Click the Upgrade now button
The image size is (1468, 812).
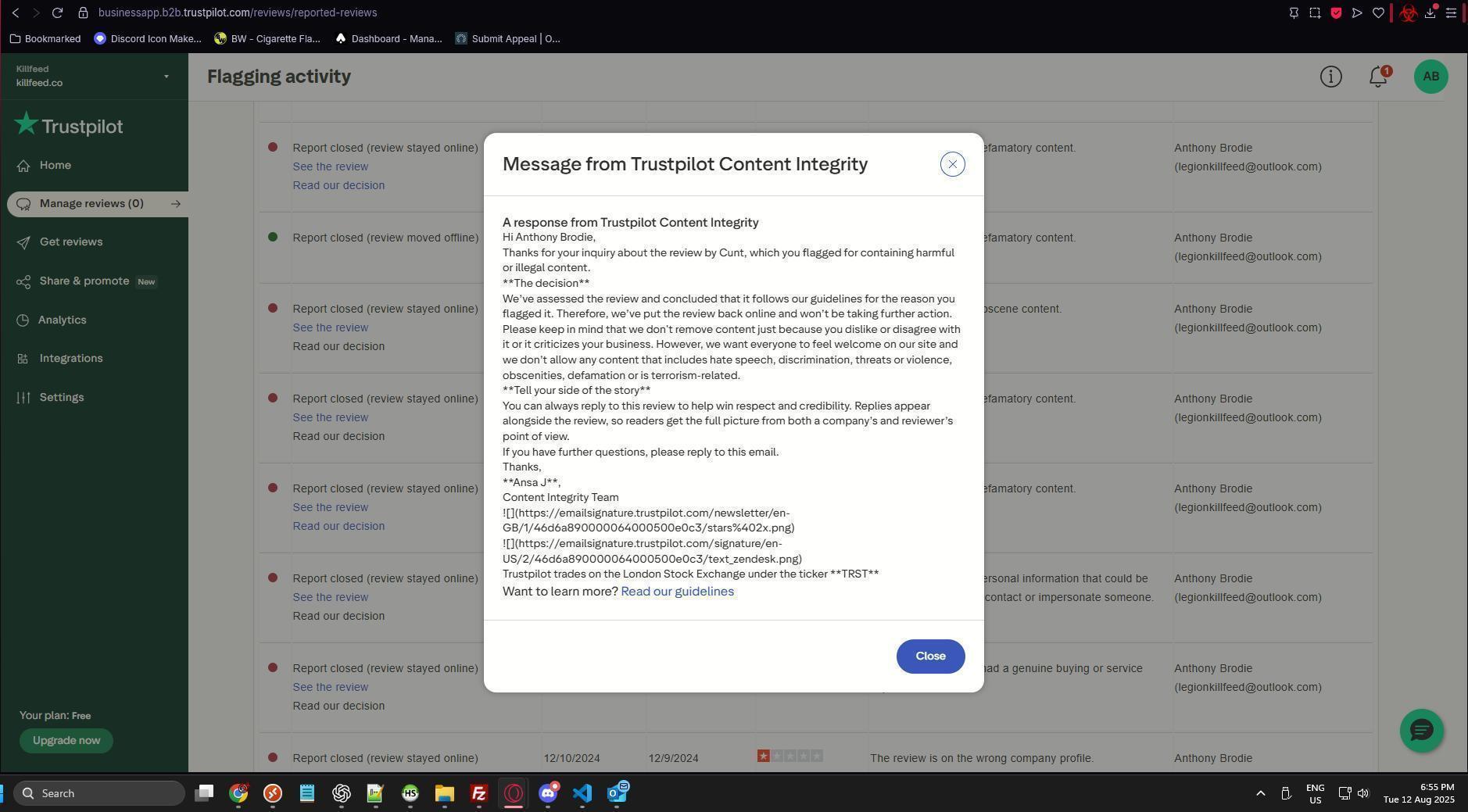tap(66, 741)
